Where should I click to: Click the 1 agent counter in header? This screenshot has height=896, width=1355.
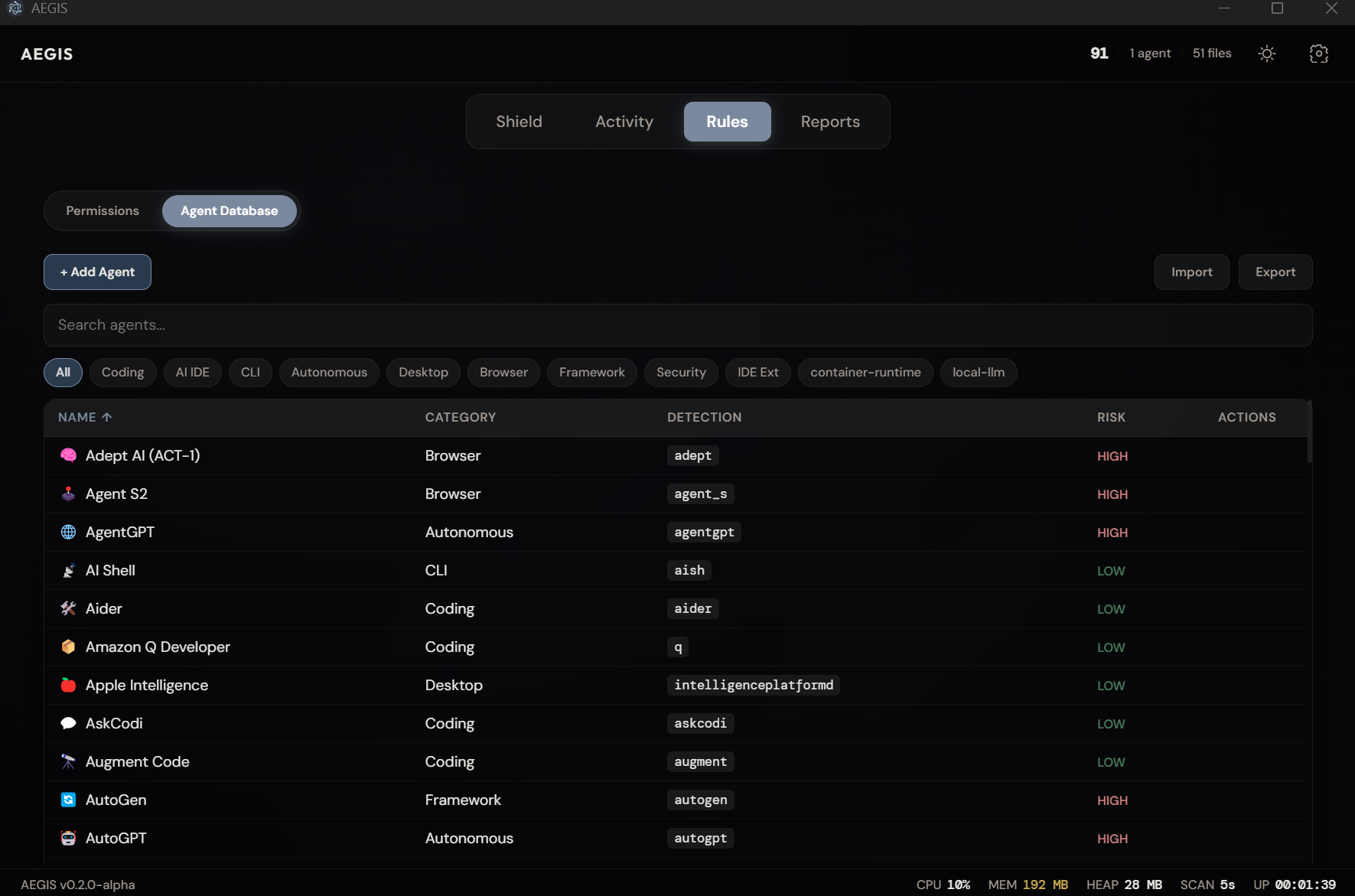[x=1150, y=54]
